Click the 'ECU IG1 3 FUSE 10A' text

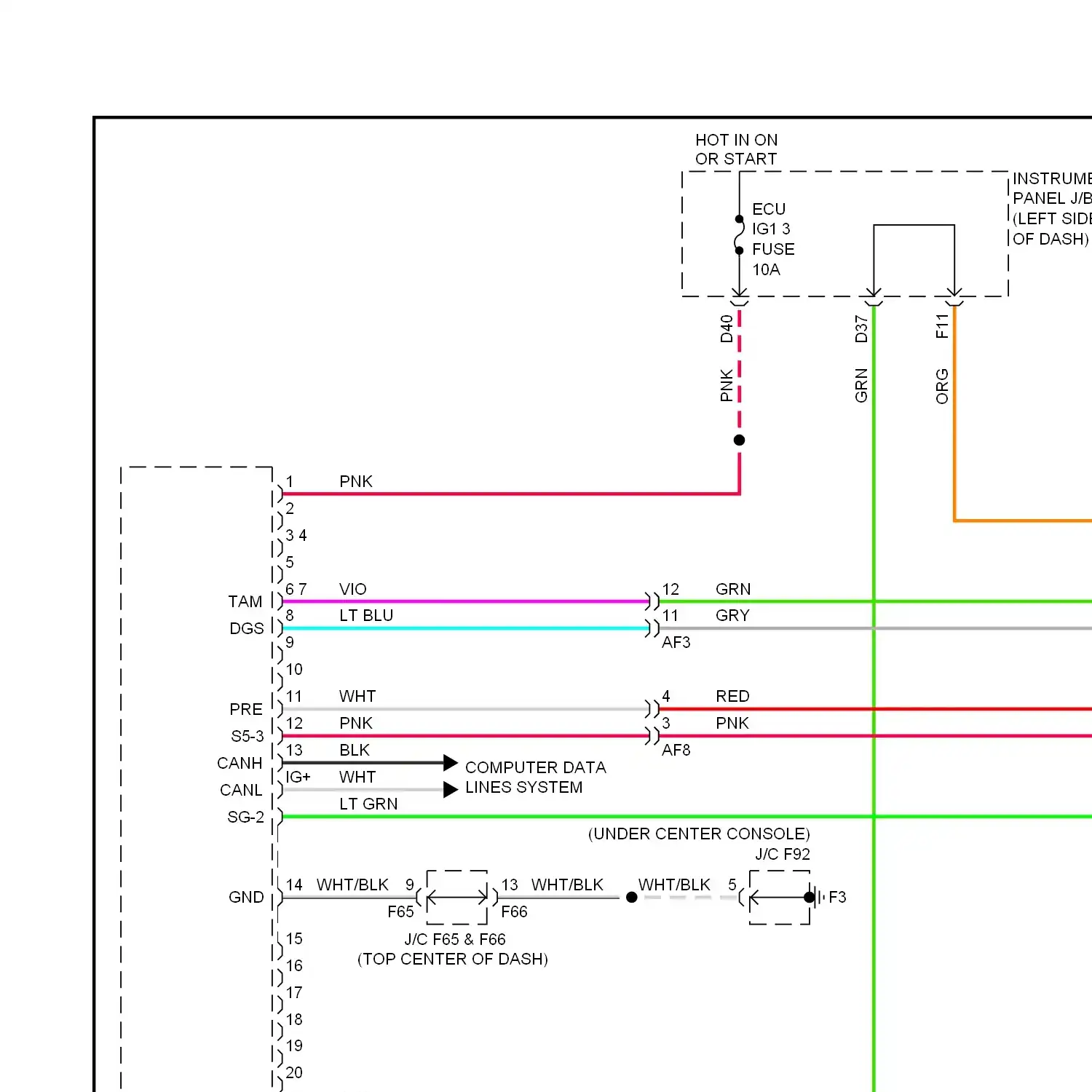tap(773, 240)
